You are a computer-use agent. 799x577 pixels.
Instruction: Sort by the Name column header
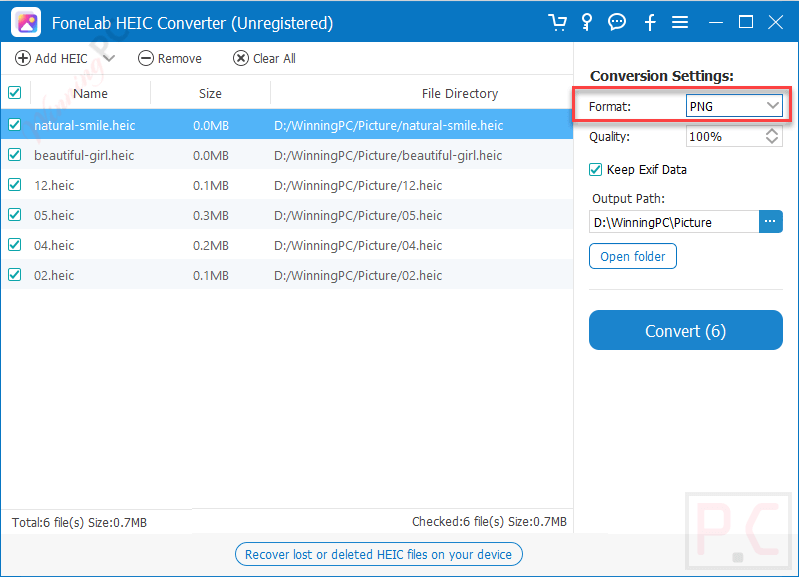[x=90, y=93]
